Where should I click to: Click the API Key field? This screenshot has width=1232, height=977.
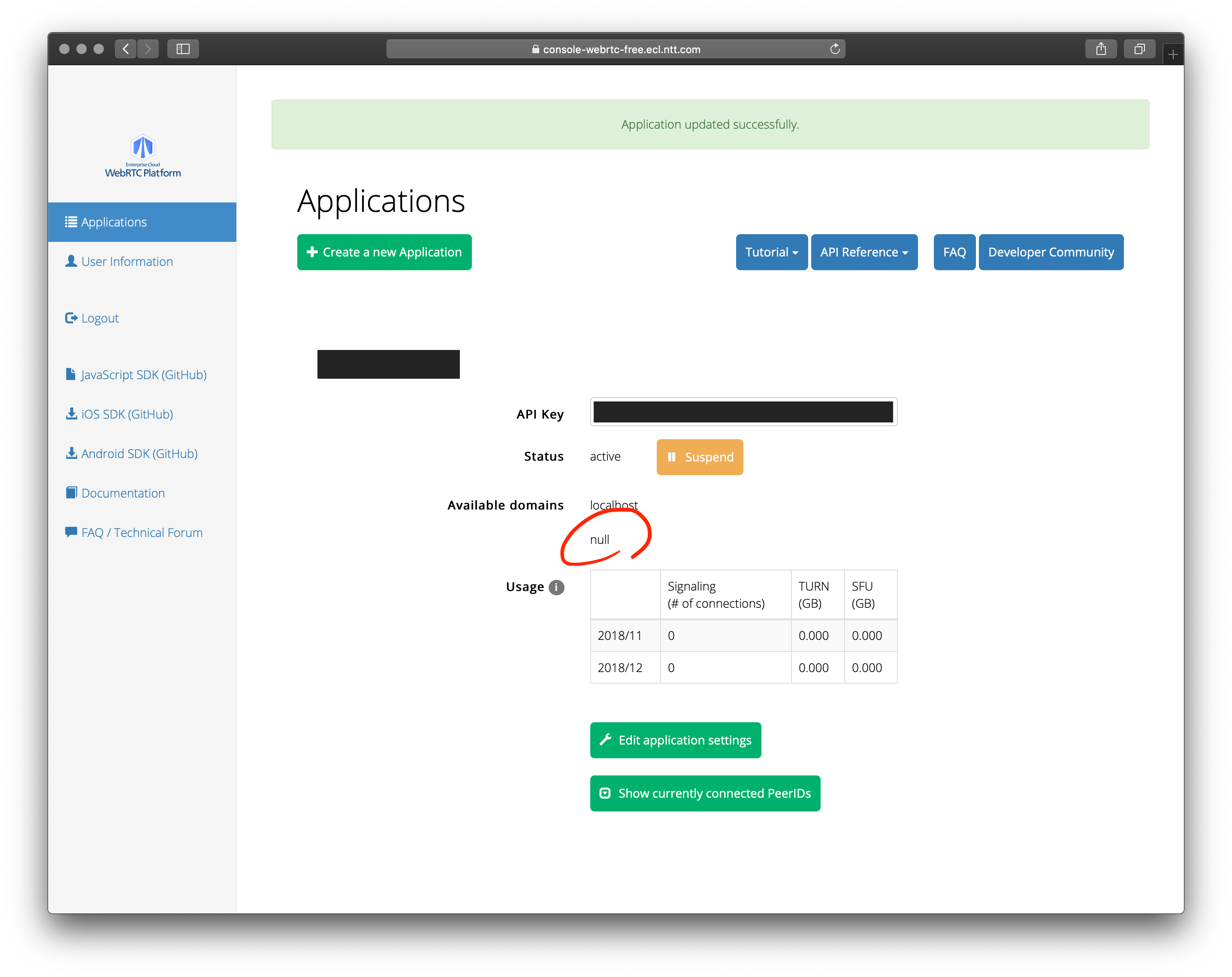coord(743,412)
